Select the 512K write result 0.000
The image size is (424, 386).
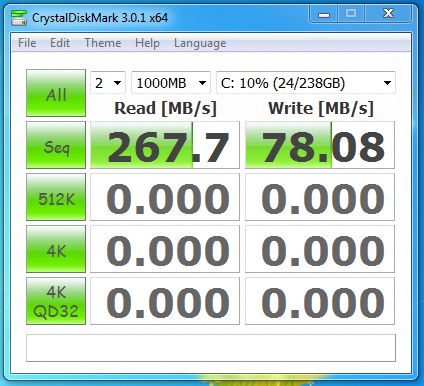(320, 197)
